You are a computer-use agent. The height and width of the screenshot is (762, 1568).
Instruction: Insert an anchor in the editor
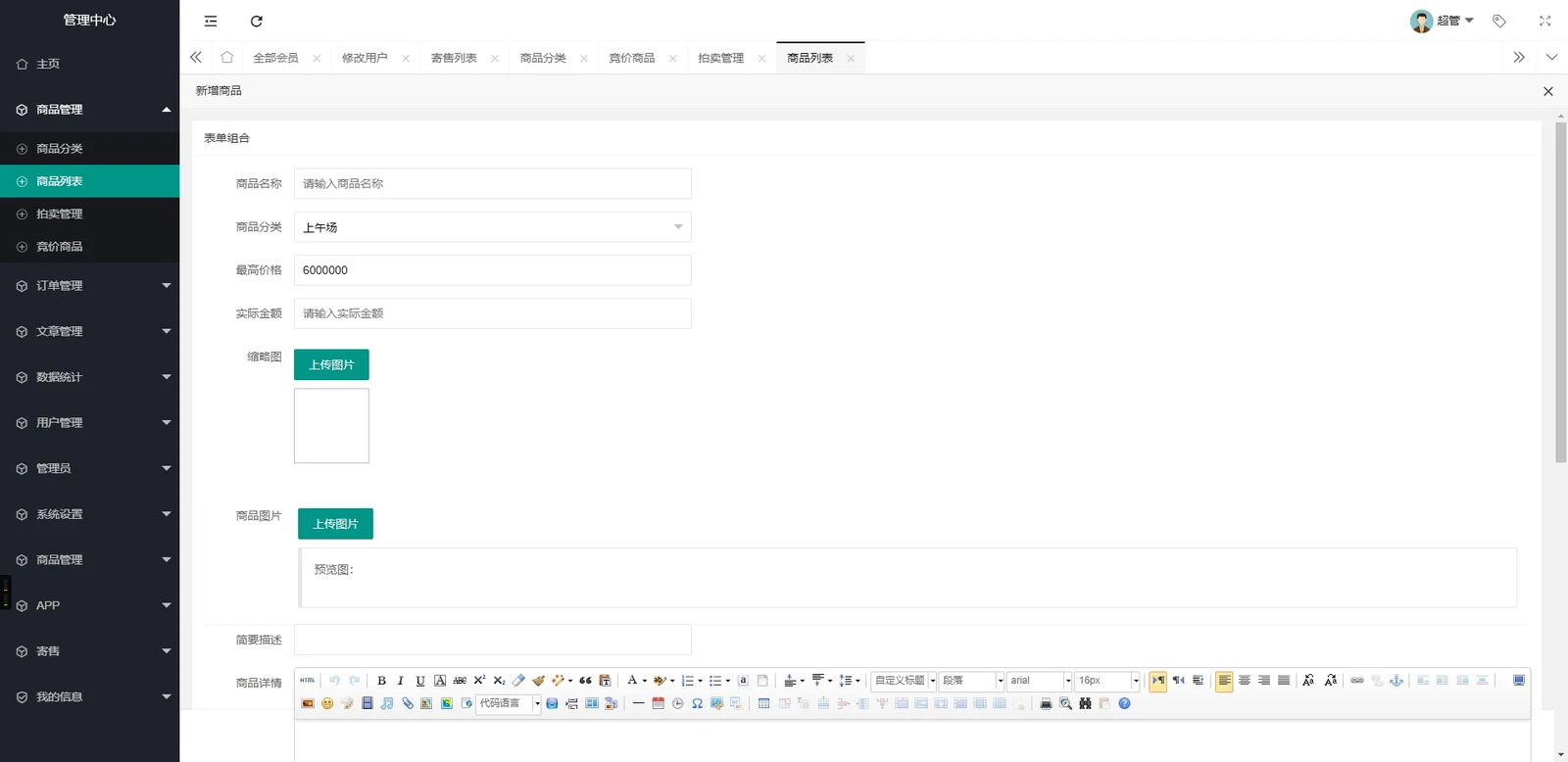click(x=1396, y=681)
